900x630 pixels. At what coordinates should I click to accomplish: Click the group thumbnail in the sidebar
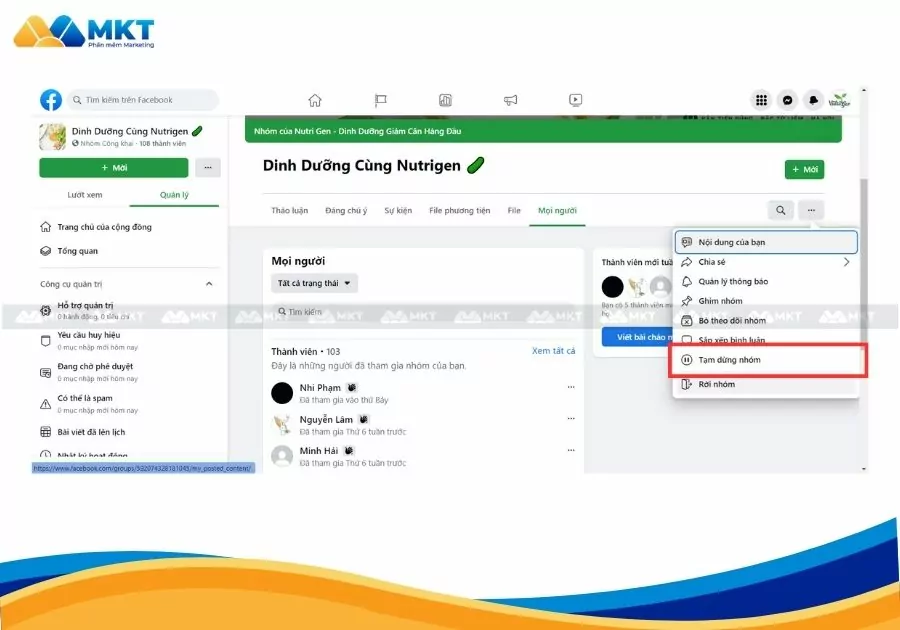[x=52, y=137]
